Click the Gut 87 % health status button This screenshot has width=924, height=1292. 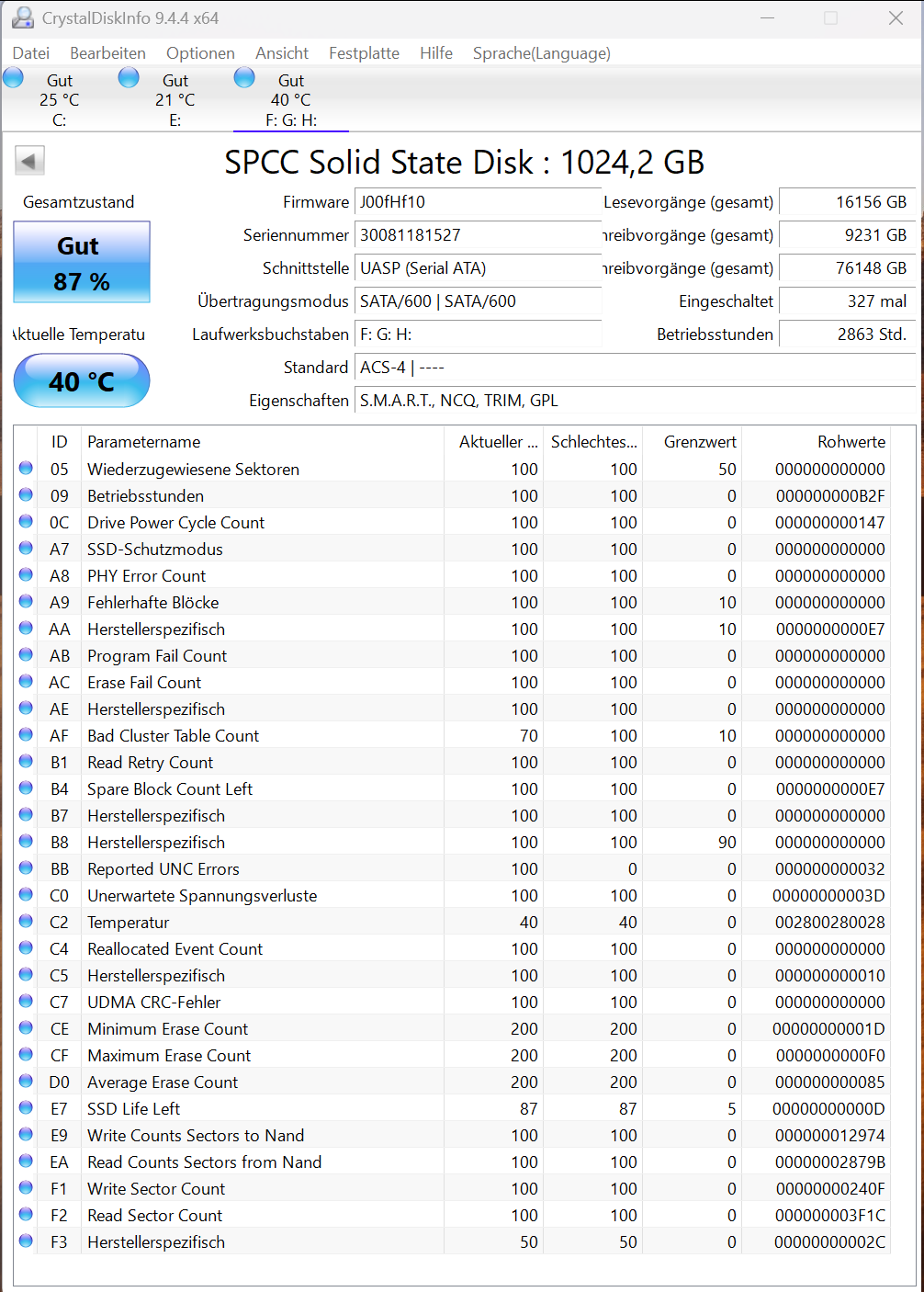click(82, 262)
